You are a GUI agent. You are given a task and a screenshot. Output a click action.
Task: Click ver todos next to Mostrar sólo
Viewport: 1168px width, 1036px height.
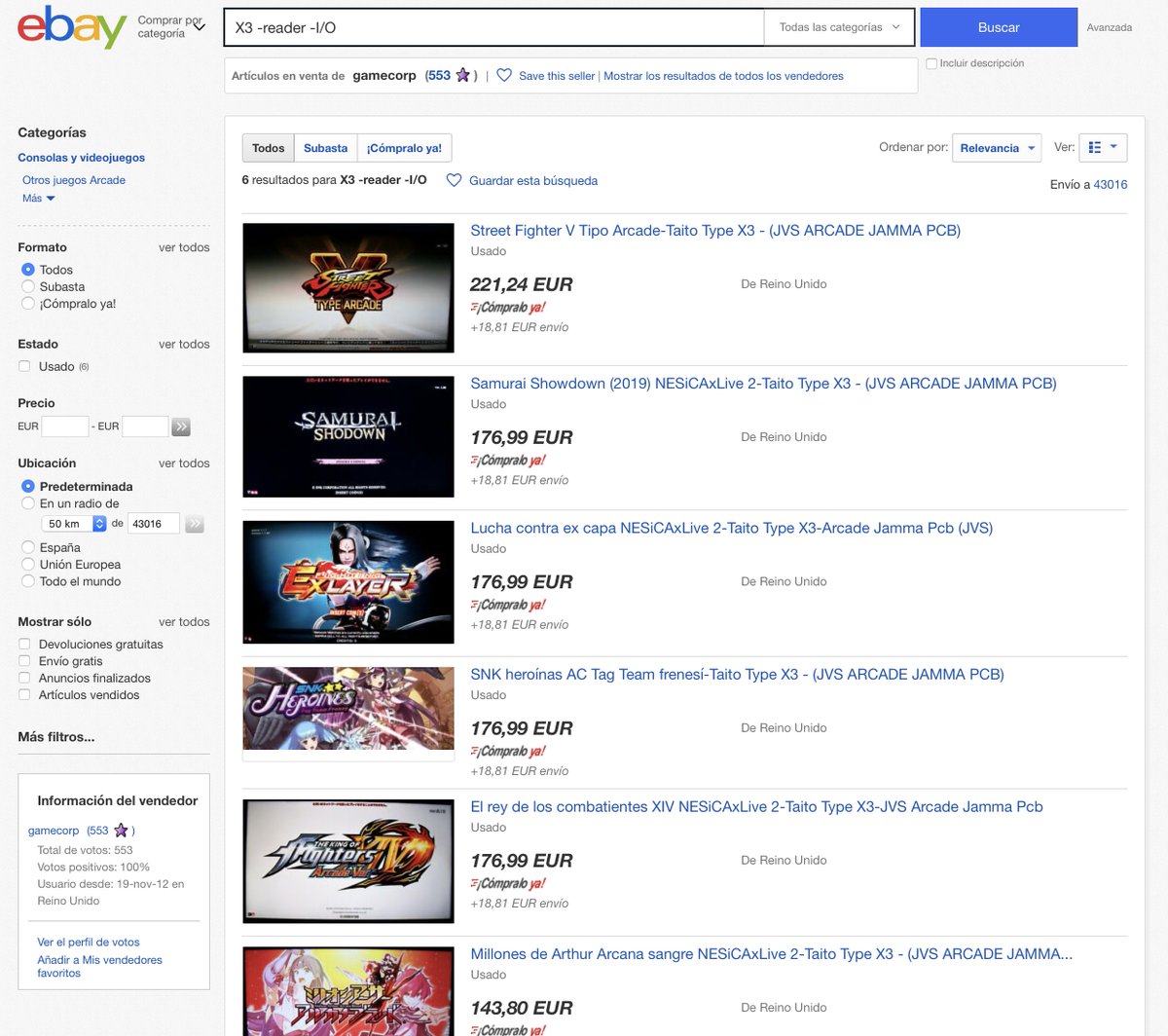184,622
